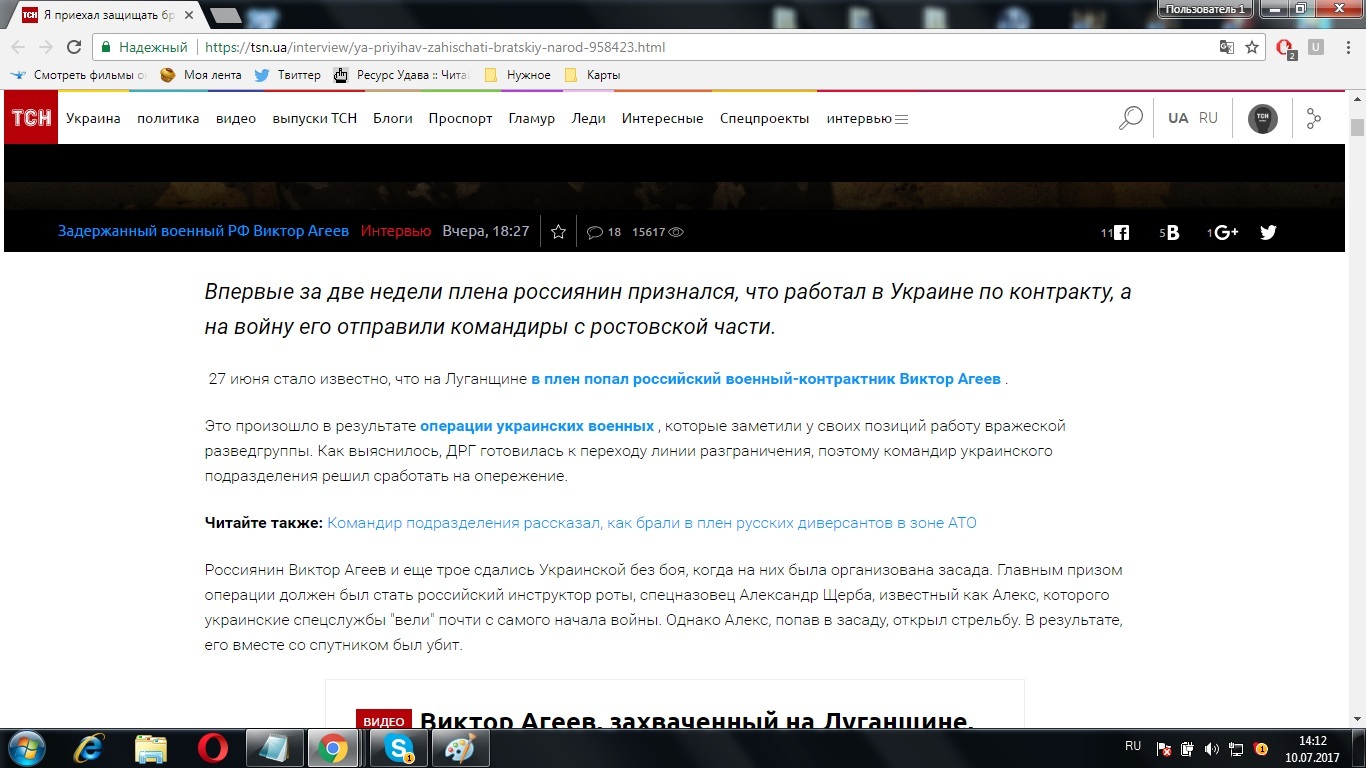This screenshot has height=768, width=1366.
Task: Share the article on Facebook
Action: point(1121,232)
